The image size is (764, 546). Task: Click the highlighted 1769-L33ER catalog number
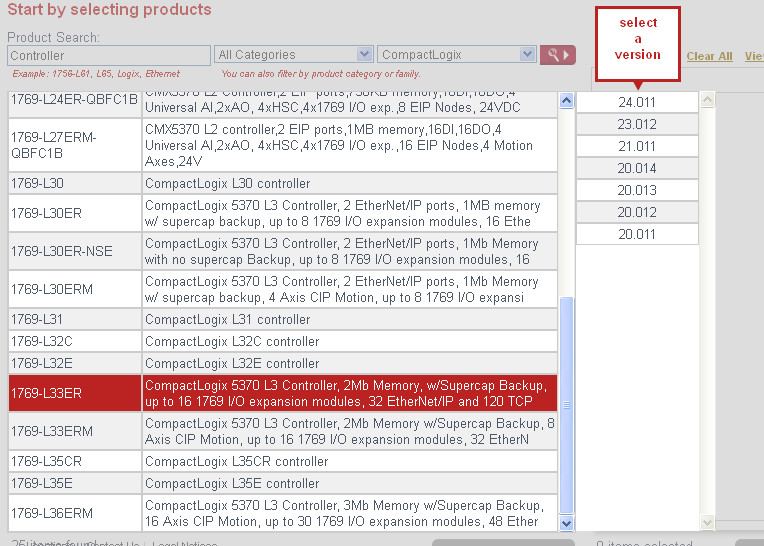pyautogui.click(x=75, y=393)
